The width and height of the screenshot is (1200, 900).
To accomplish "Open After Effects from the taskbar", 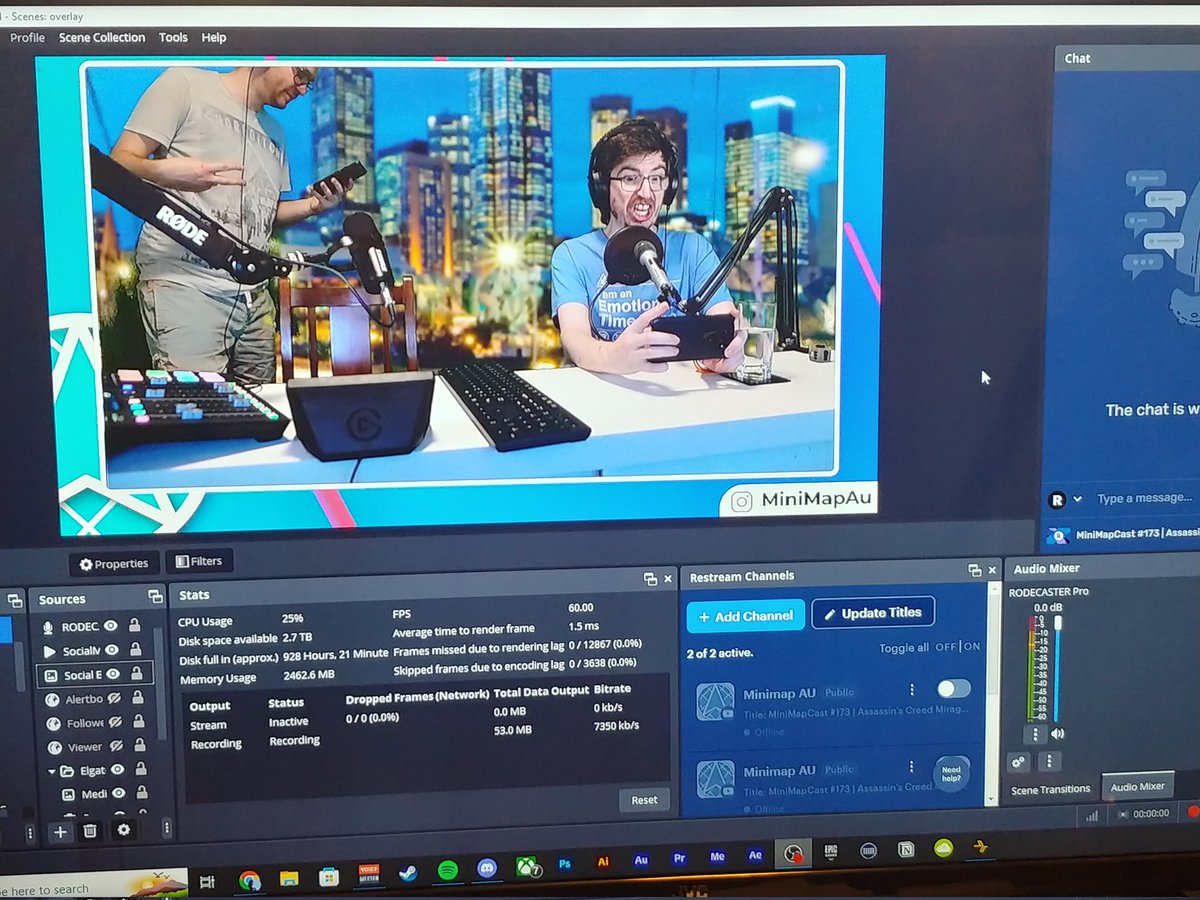I will pyautogui.click(x=755, y=856).
